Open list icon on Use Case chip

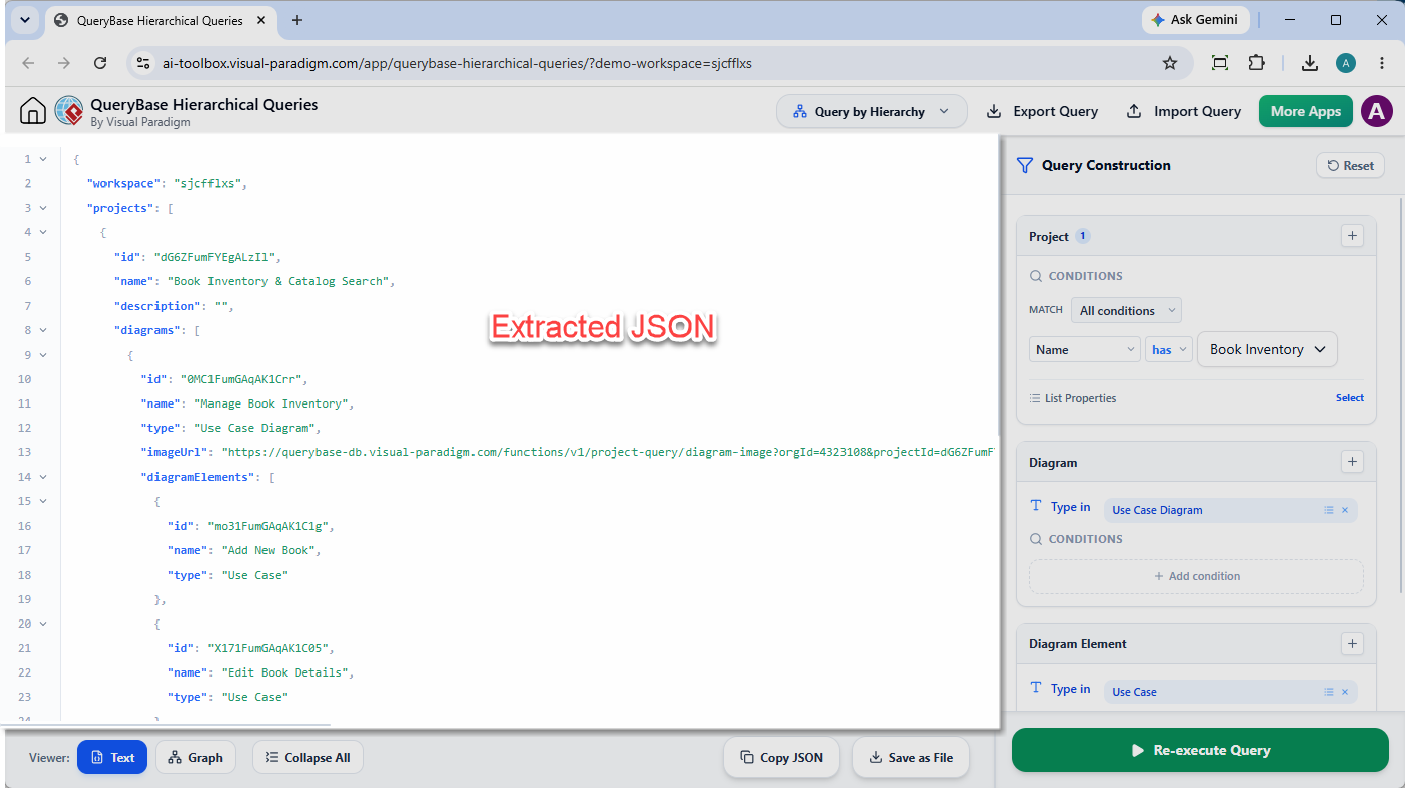coord(1329,692)
